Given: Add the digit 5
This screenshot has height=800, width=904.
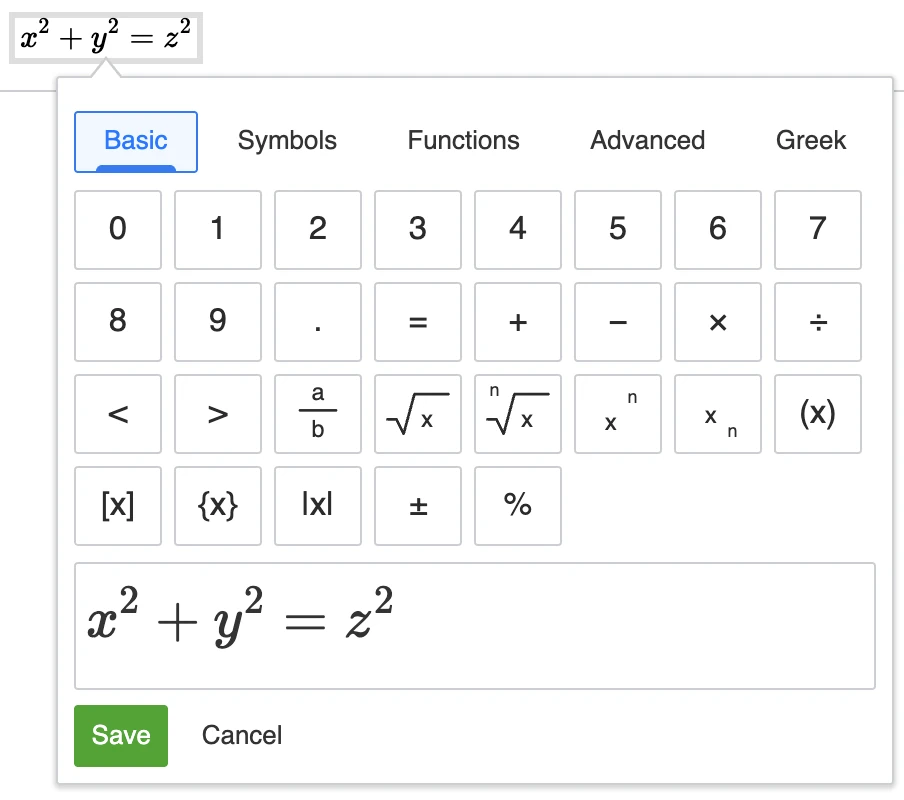Looking at the screenshot, I should [x=617, y=230].
